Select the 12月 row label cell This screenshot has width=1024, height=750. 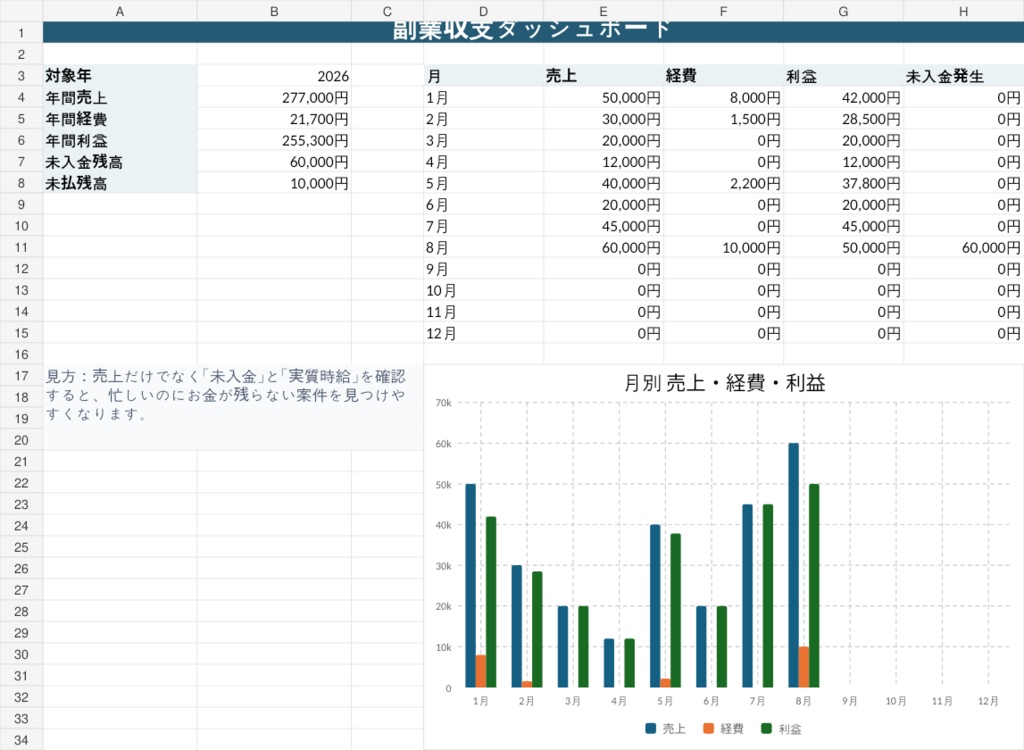point(483,333)
